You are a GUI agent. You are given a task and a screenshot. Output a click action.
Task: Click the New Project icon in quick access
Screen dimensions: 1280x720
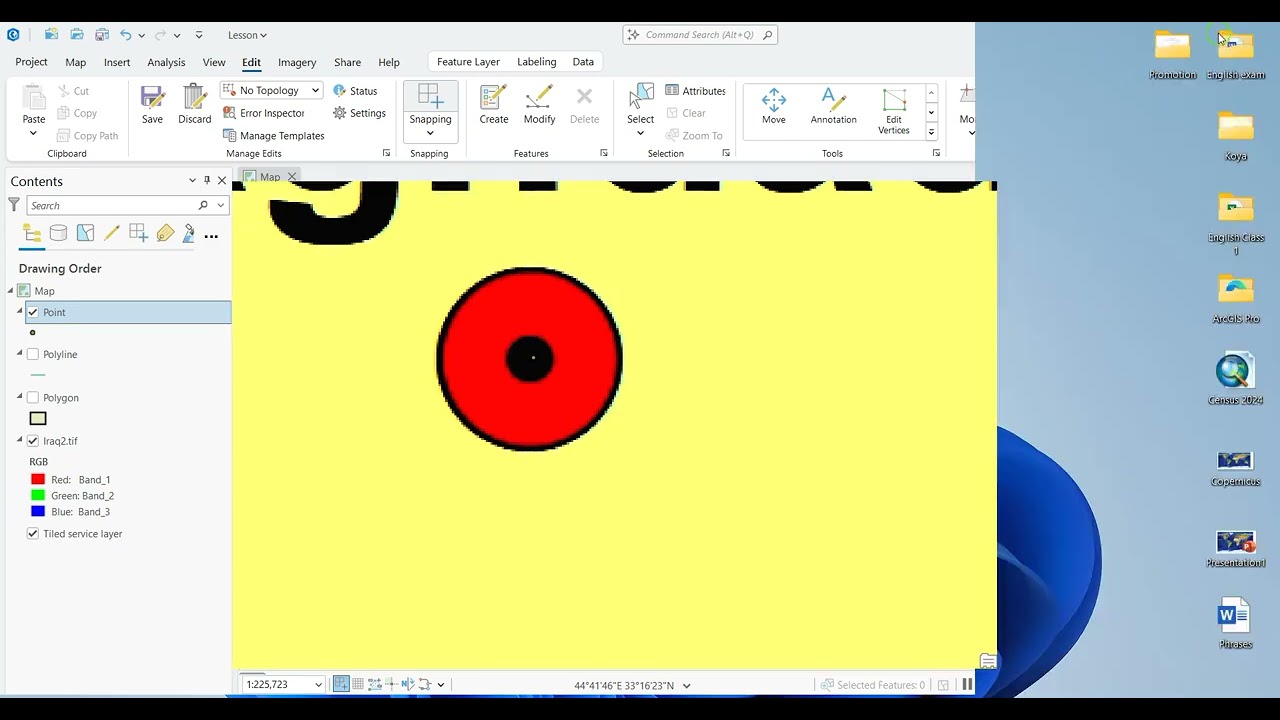pyautogui.click(x=51, y=35)
